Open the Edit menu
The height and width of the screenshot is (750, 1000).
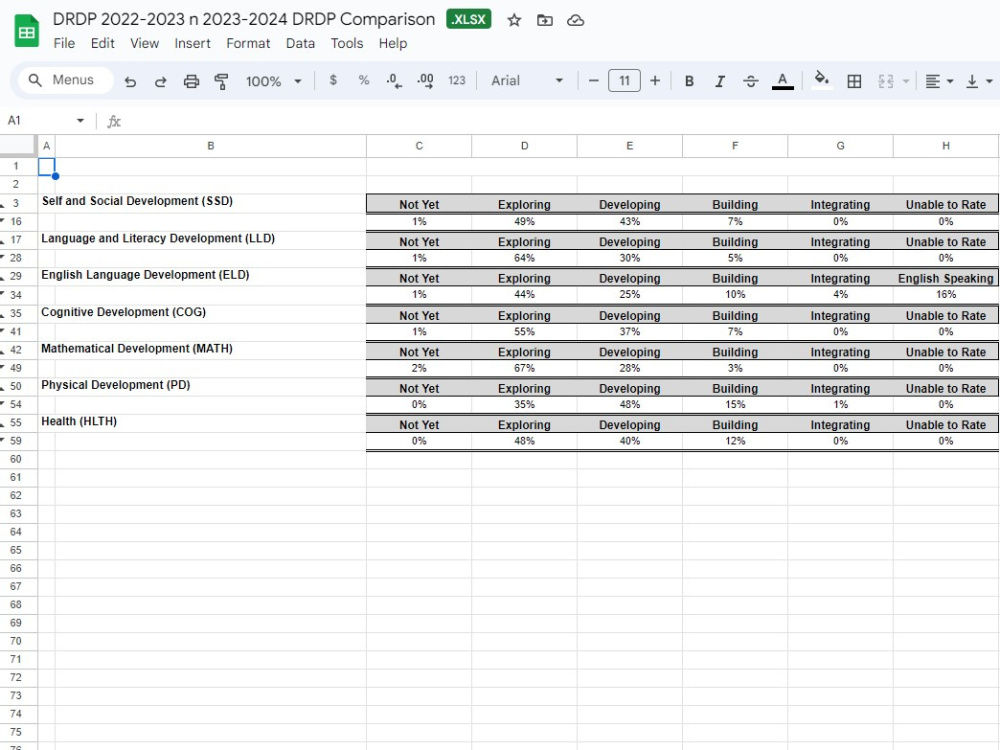103,43
